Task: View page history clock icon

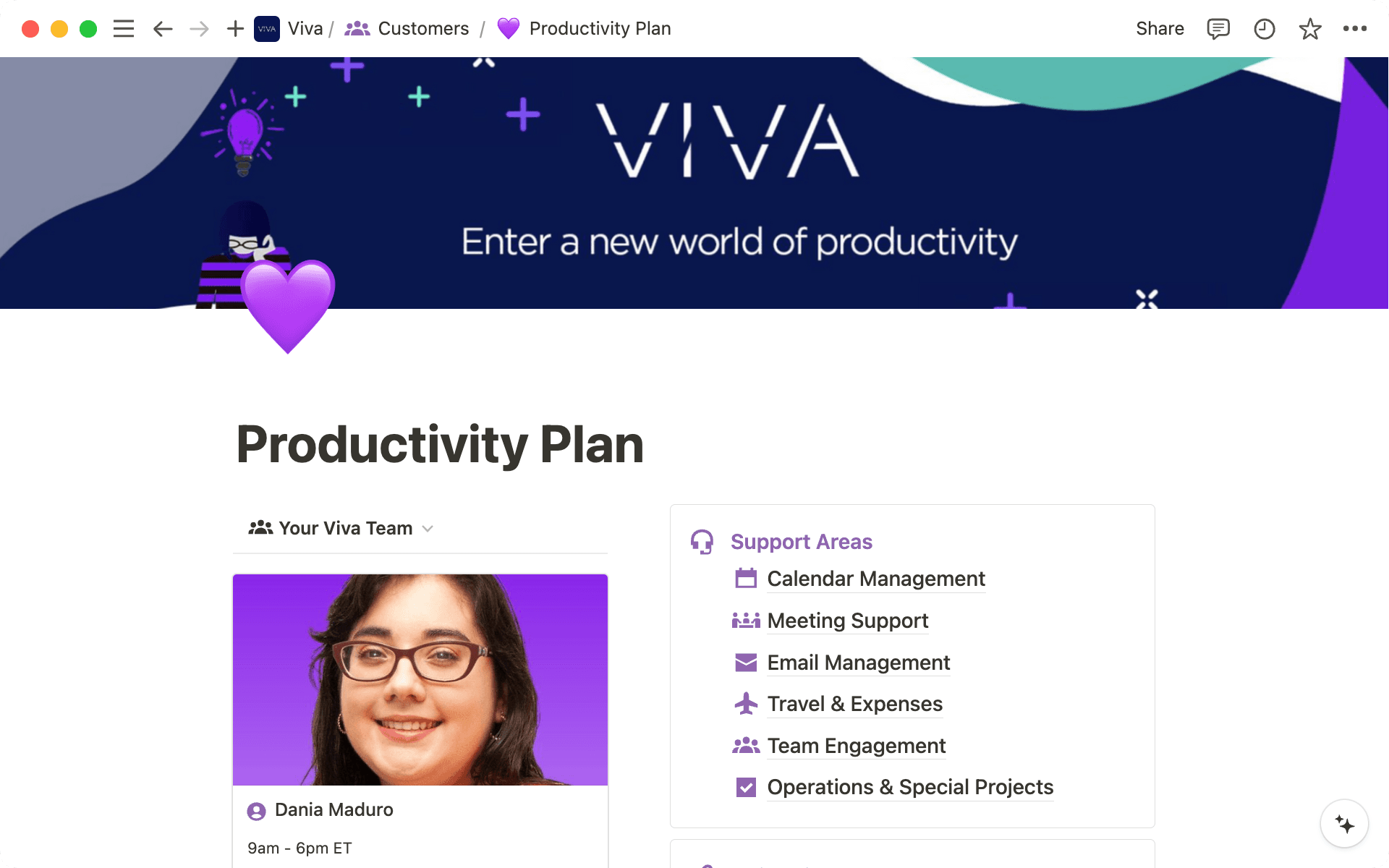Action: [1264, 29]
